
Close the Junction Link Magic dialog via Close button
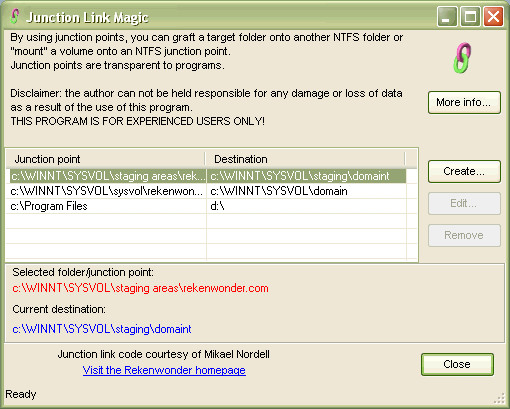(457, 364)
